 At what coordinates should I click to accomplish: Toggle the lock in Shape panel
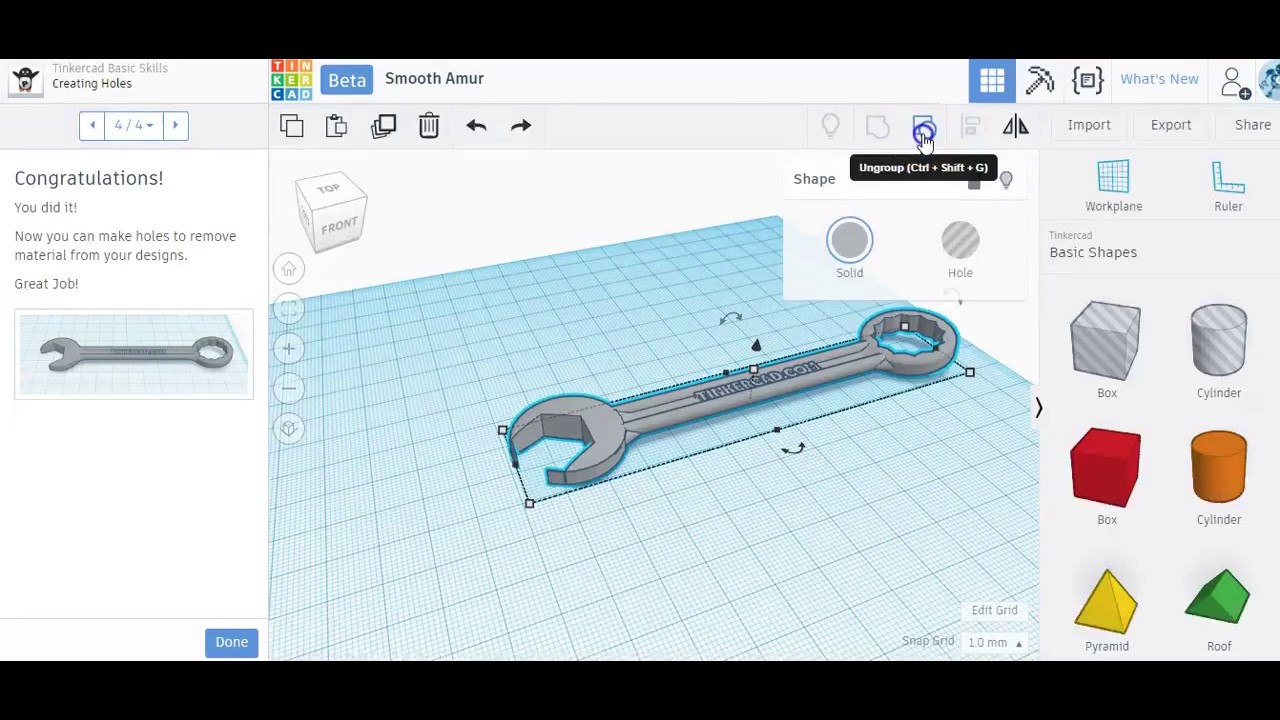pyautogui.click(x=974, y=181)
